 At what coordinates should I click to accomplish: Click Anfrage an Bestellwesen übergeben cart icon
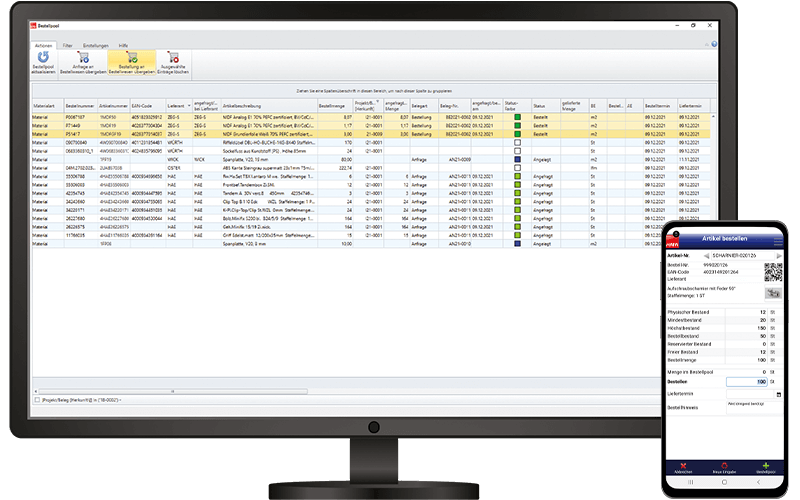click(x=83, y=57)
